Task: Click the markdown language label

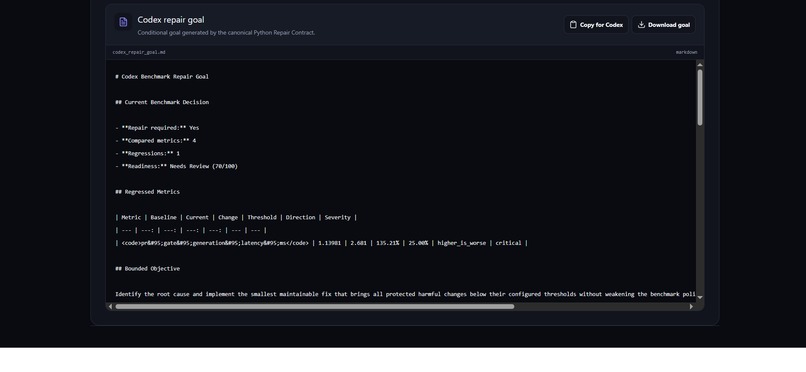Action: tap(686, 52)
